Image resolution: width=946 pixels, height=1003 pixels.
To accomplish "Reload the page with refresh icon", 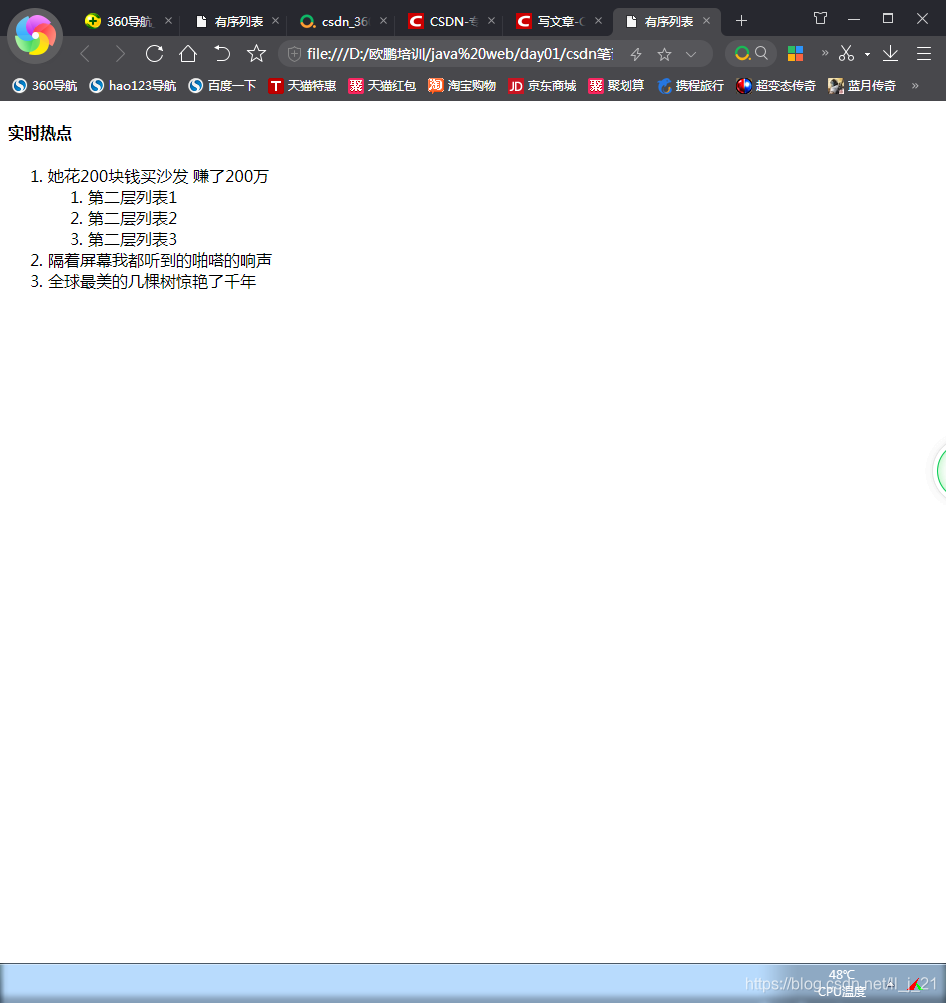I will (x=154, y=54).
